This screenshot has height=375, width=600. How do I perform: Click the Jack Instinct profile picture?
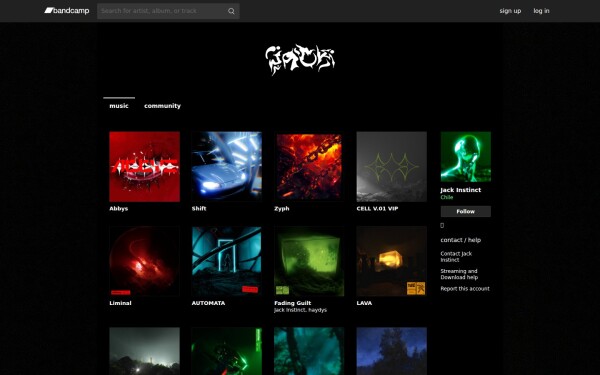(x=466, y=157)
